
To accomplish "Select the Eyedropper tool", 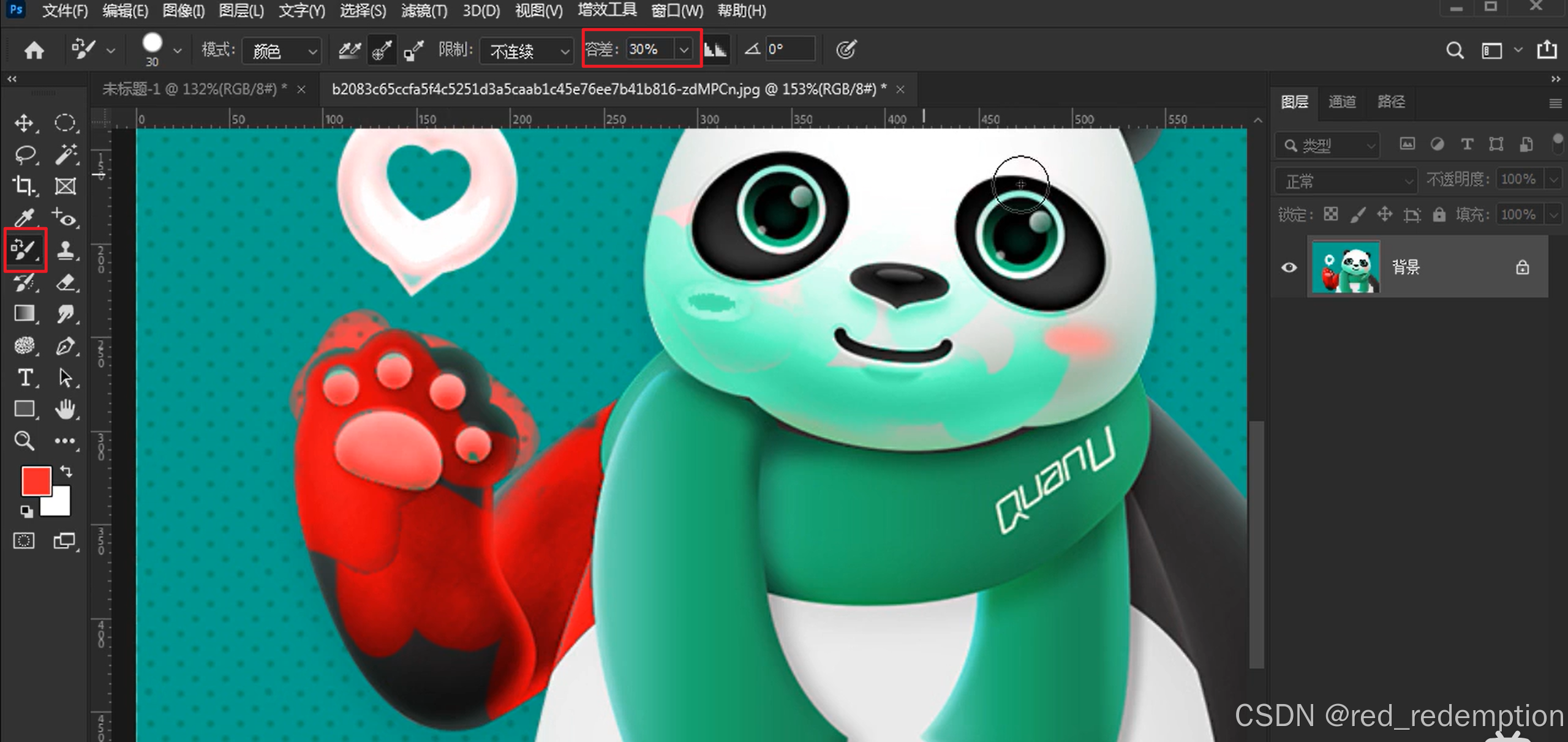I will coord(24,218).
